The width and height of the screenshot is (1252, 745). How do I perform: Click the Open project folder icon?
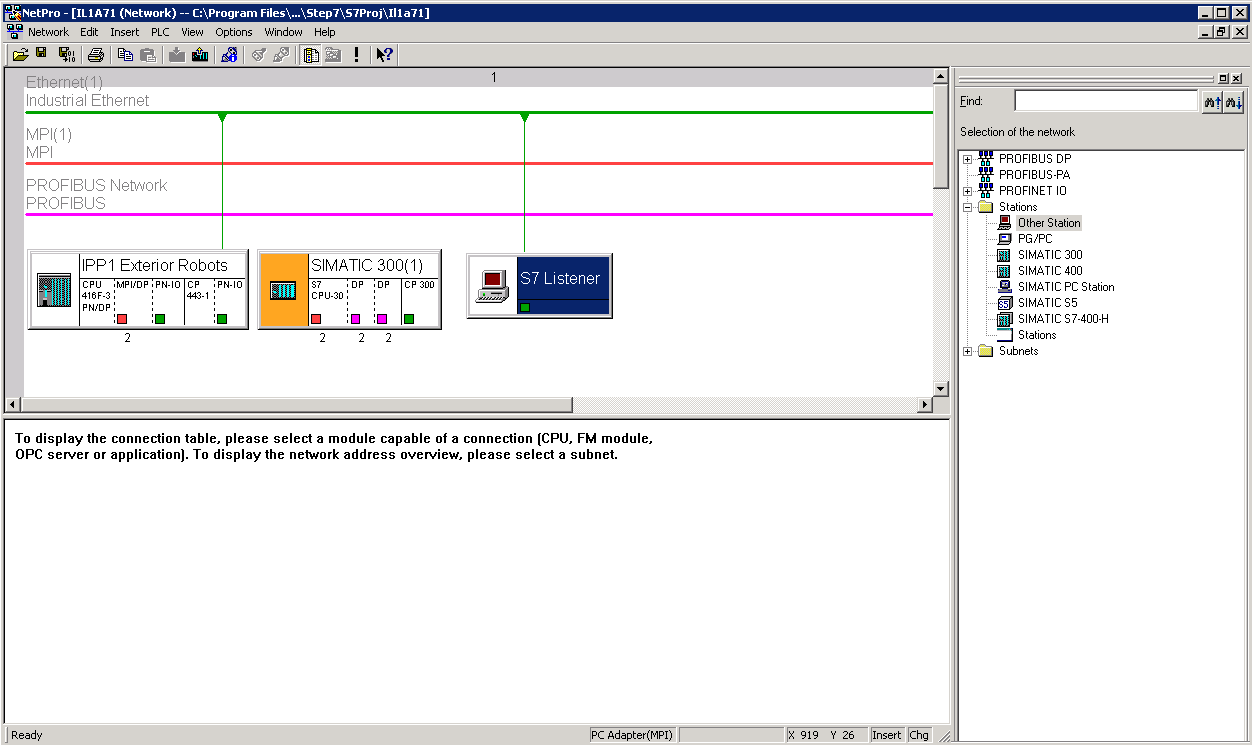point(19,55)
